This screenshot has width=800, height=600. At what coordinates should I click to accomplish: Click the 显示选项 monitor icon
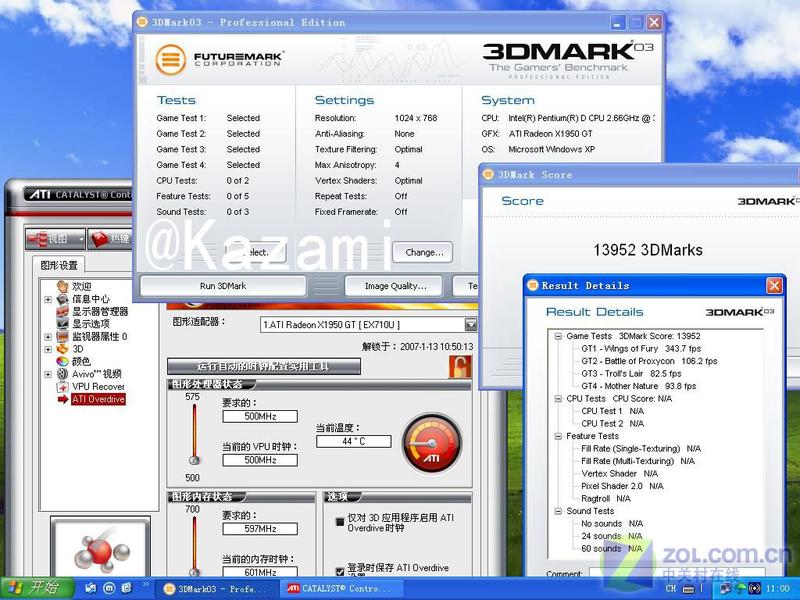tap(63, 323)
